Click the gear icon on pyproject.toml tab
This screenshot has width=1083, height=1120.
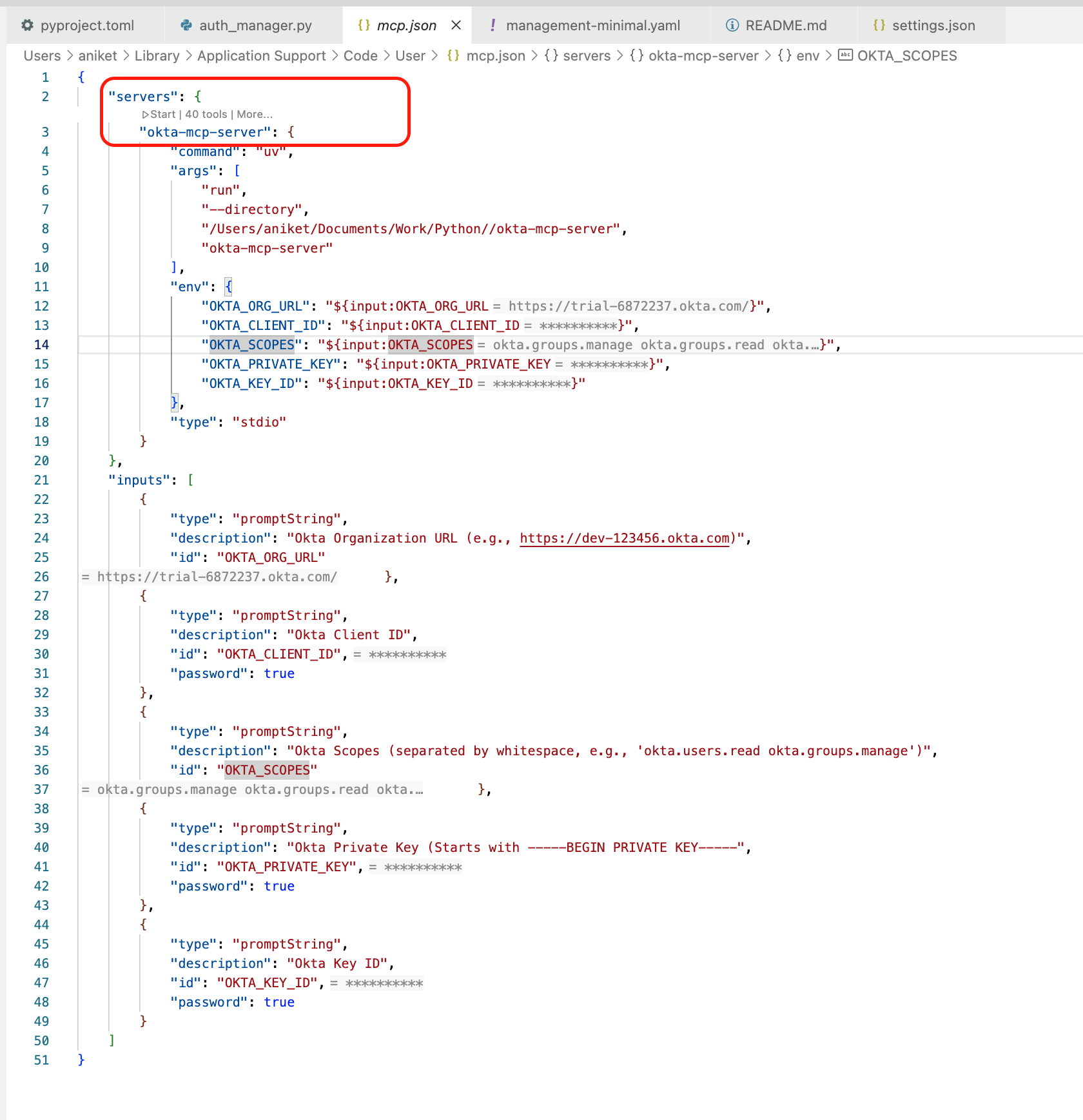[x=27, y=25]
